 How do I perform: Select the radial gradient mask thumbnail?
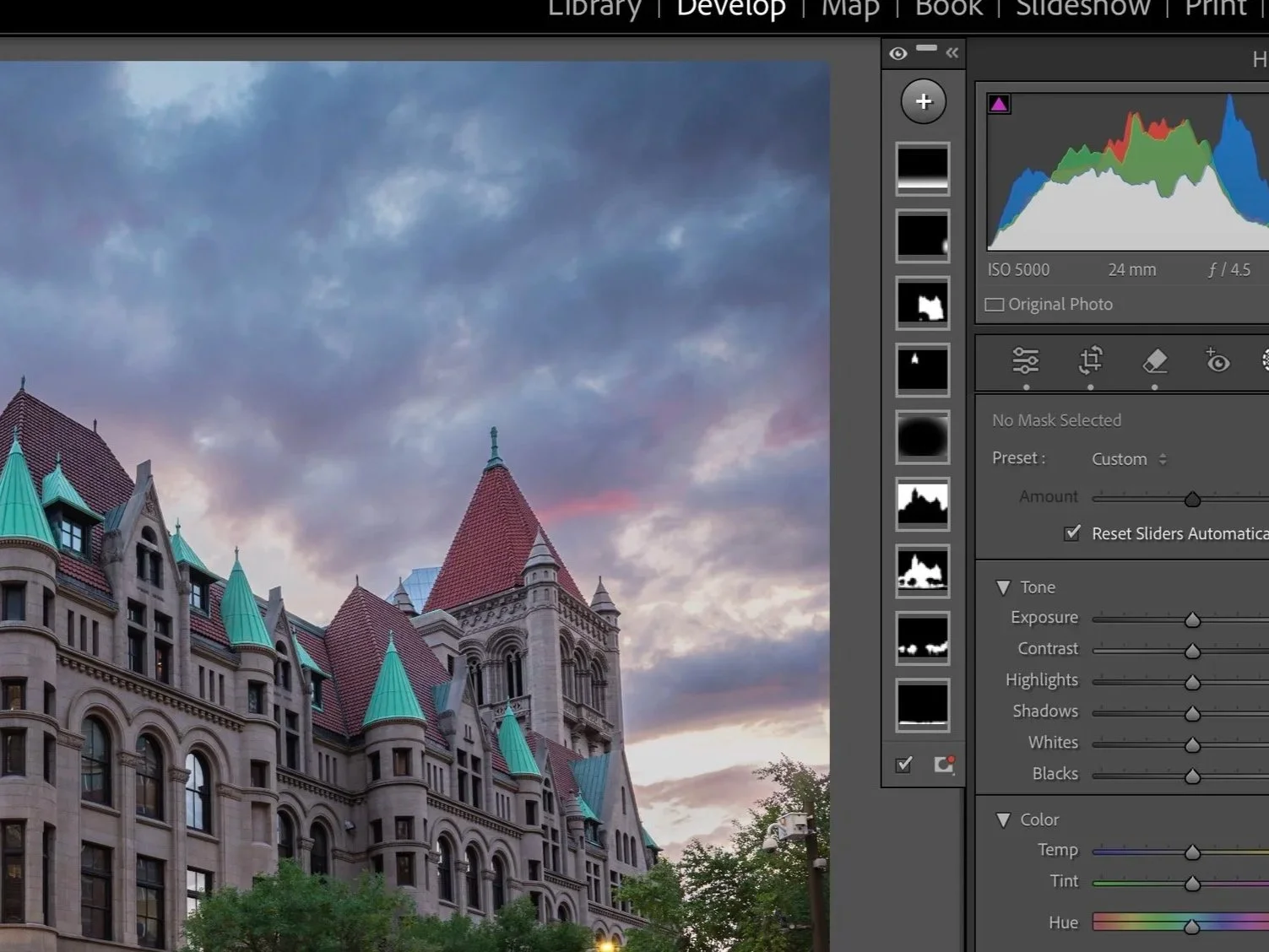(922, 436)
